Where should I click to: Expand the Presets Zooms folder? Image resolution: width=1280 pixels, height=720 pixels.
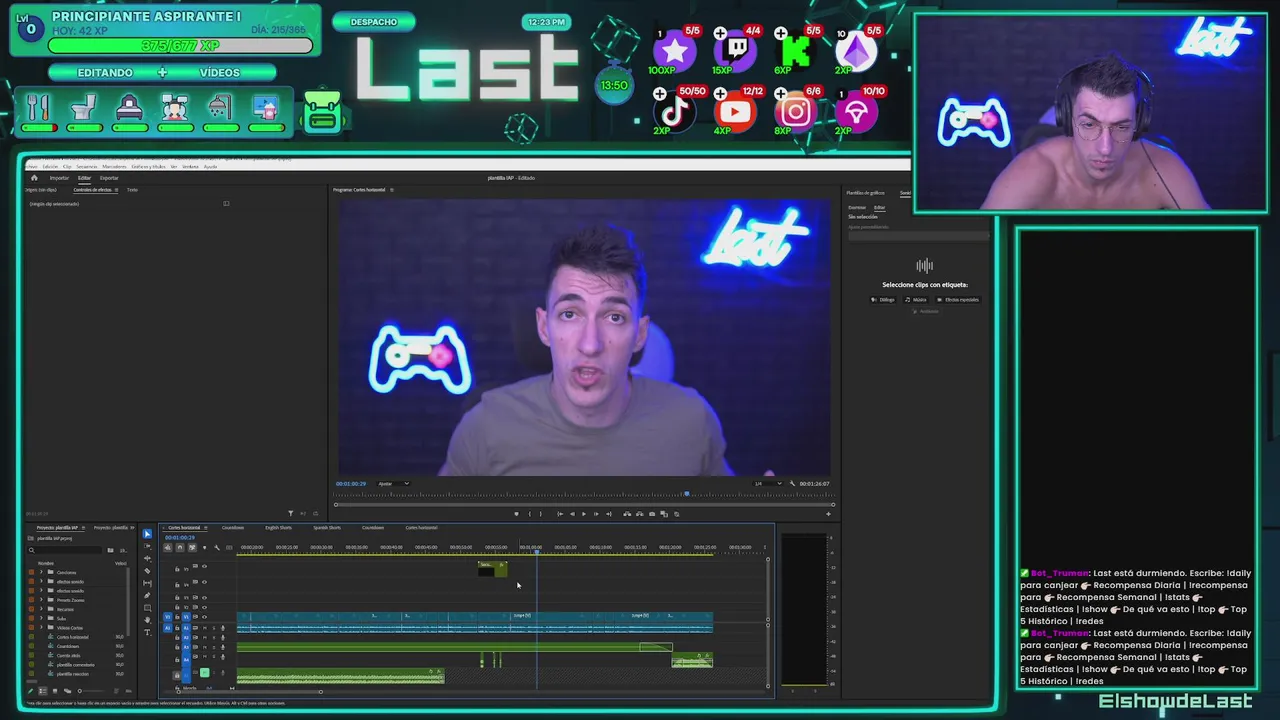(x=41, y=600)
